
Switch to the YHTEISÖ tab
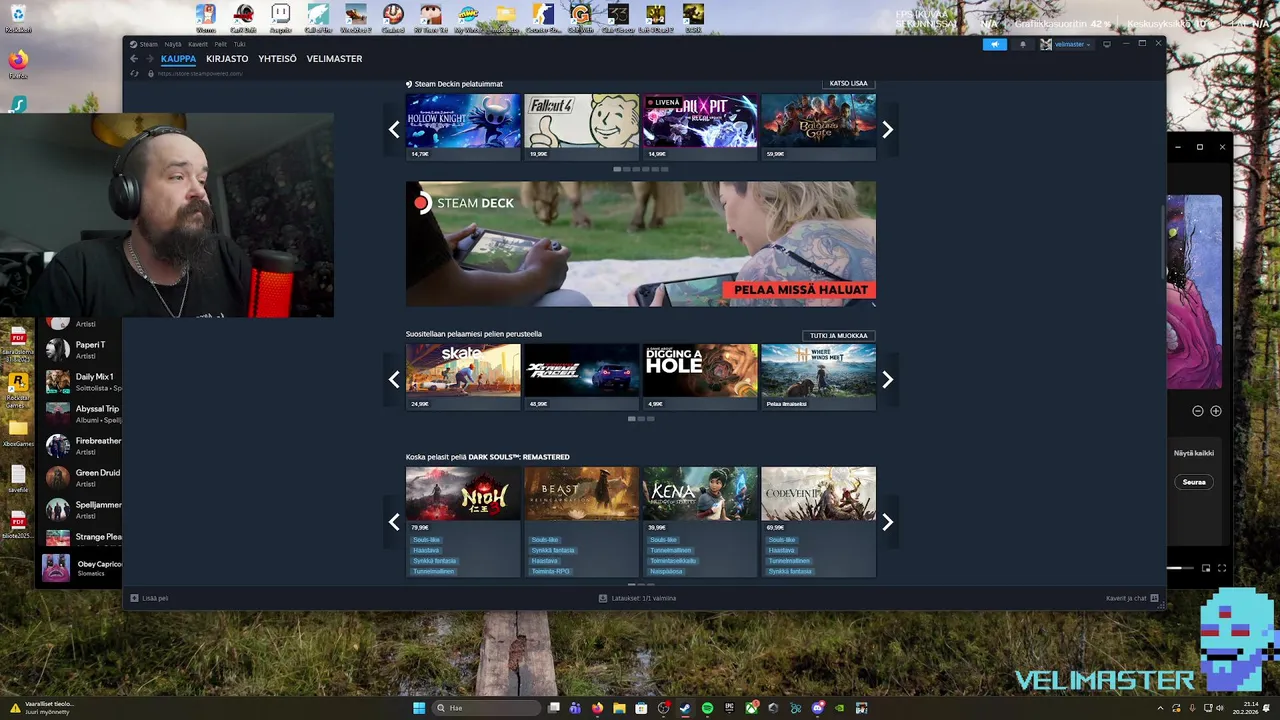277,59
